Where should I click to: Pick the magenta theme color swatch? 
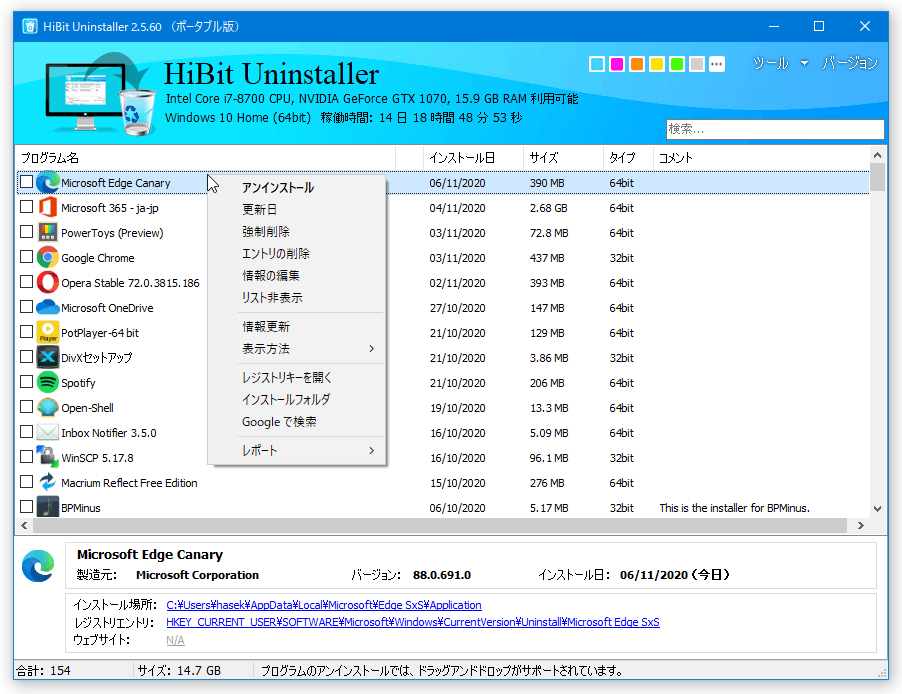click(x=617, y=64)
